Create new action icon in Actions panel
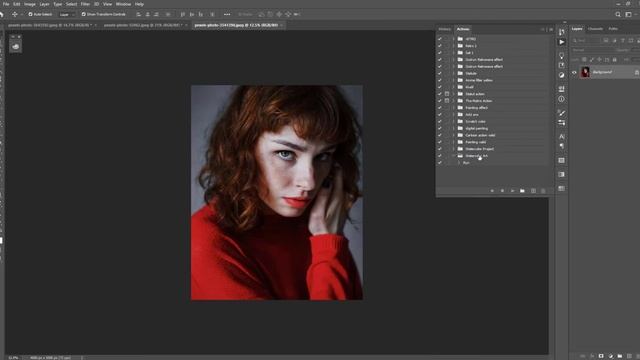640x360 pixels. point(533,191)
